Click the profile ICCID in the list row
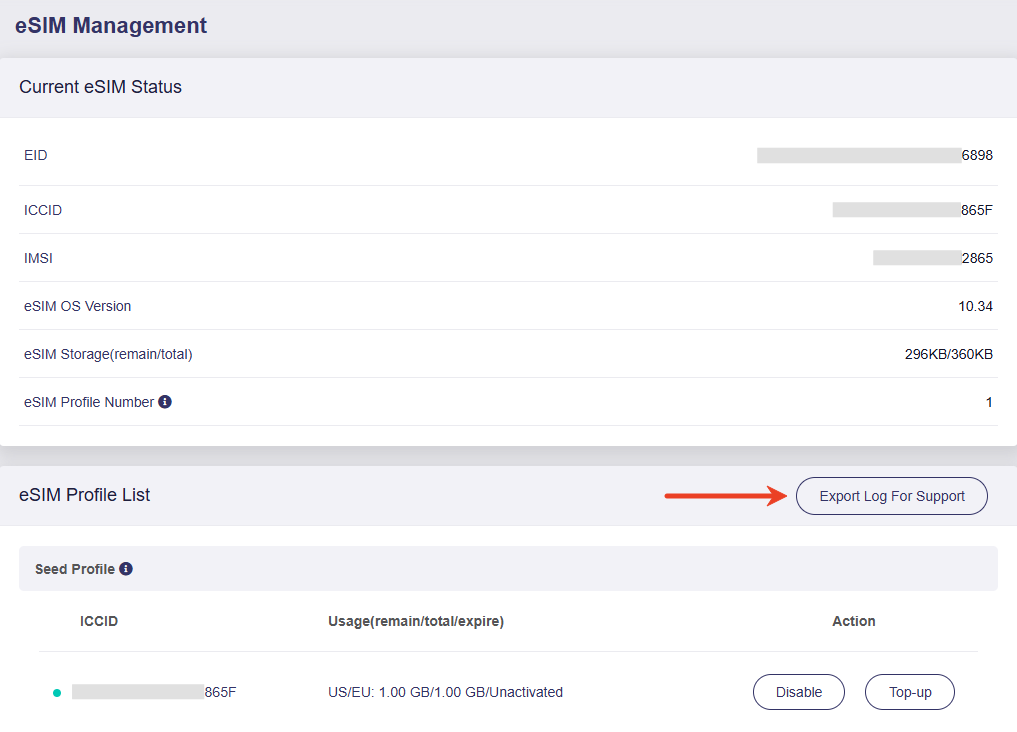Viewport: 1017px width, 732px height. coord(154,692)
